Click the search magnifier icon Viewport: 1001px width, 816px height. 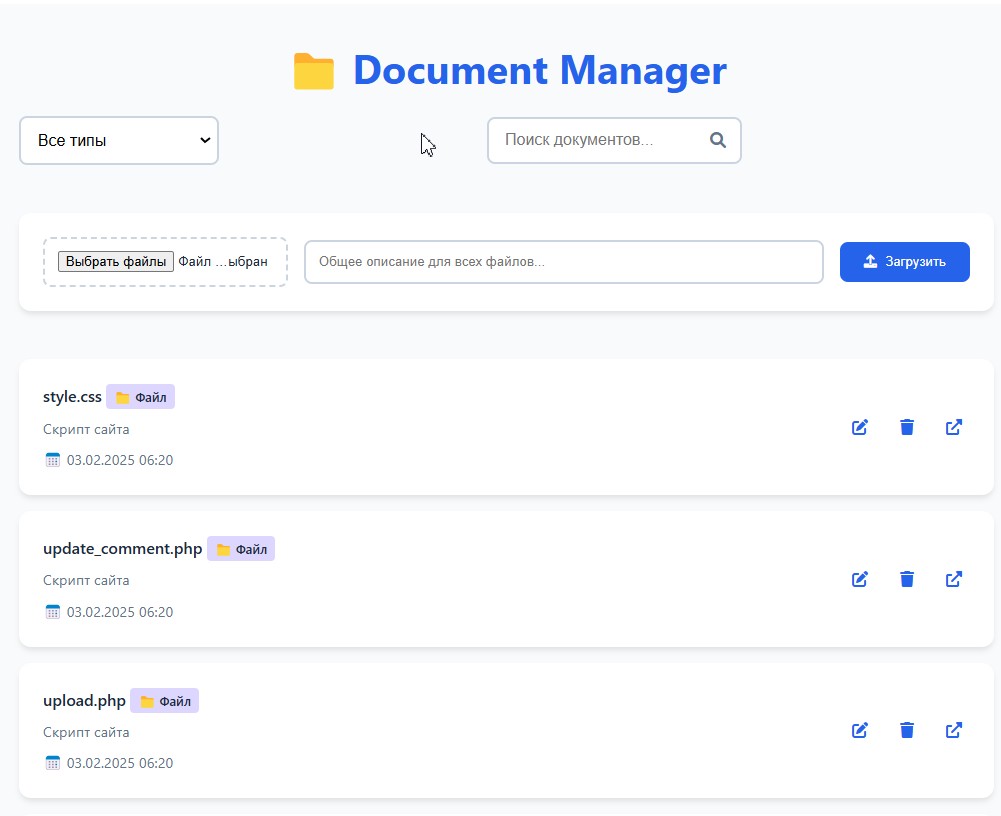tap(717, 140)
